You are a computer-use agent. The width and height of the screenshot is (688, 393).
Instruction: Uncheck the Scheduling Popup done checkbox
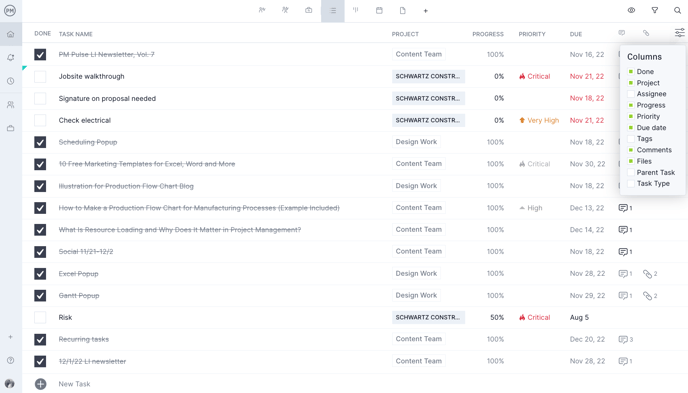click(40, 142)
